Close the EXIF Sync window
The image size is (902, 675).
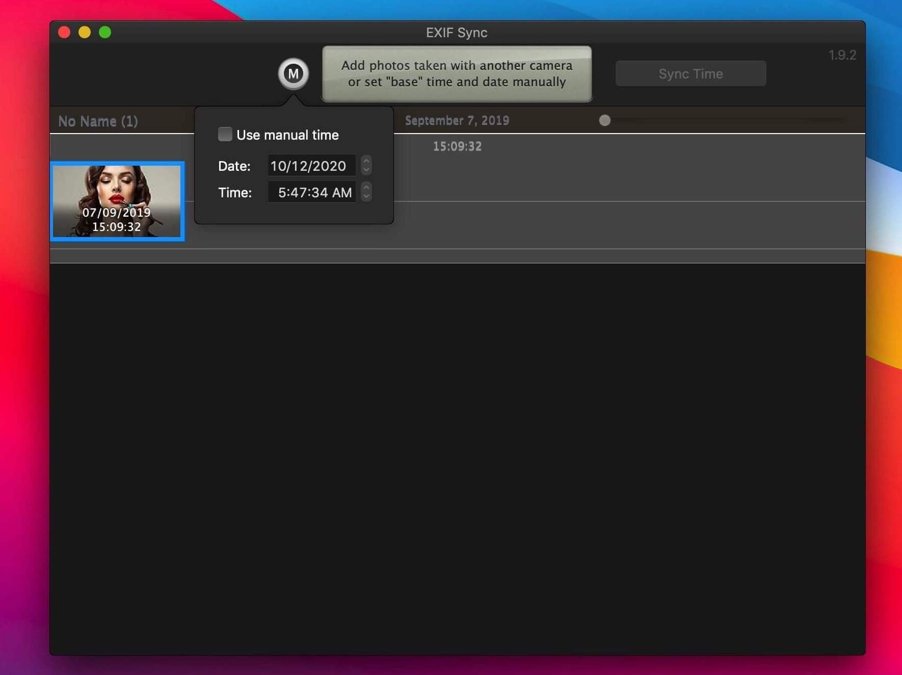(64, 32)
